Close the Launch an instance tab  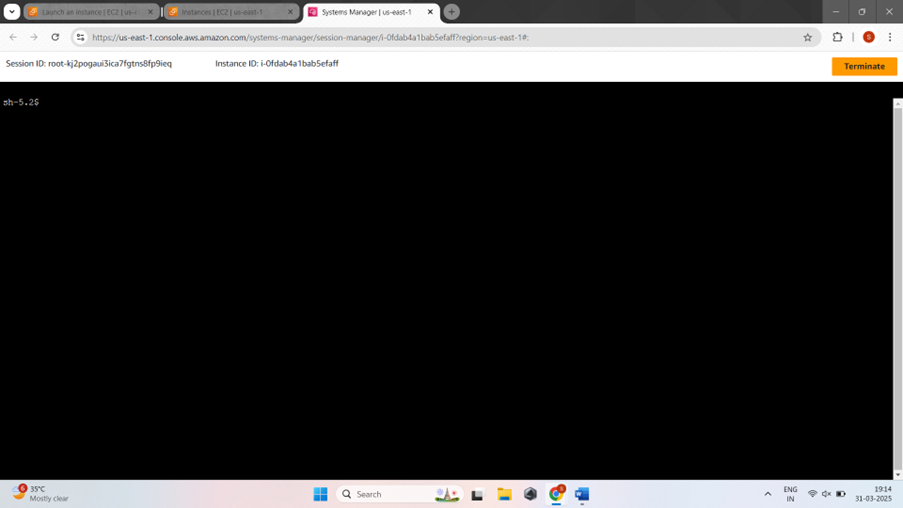click(x=150, y=12)
